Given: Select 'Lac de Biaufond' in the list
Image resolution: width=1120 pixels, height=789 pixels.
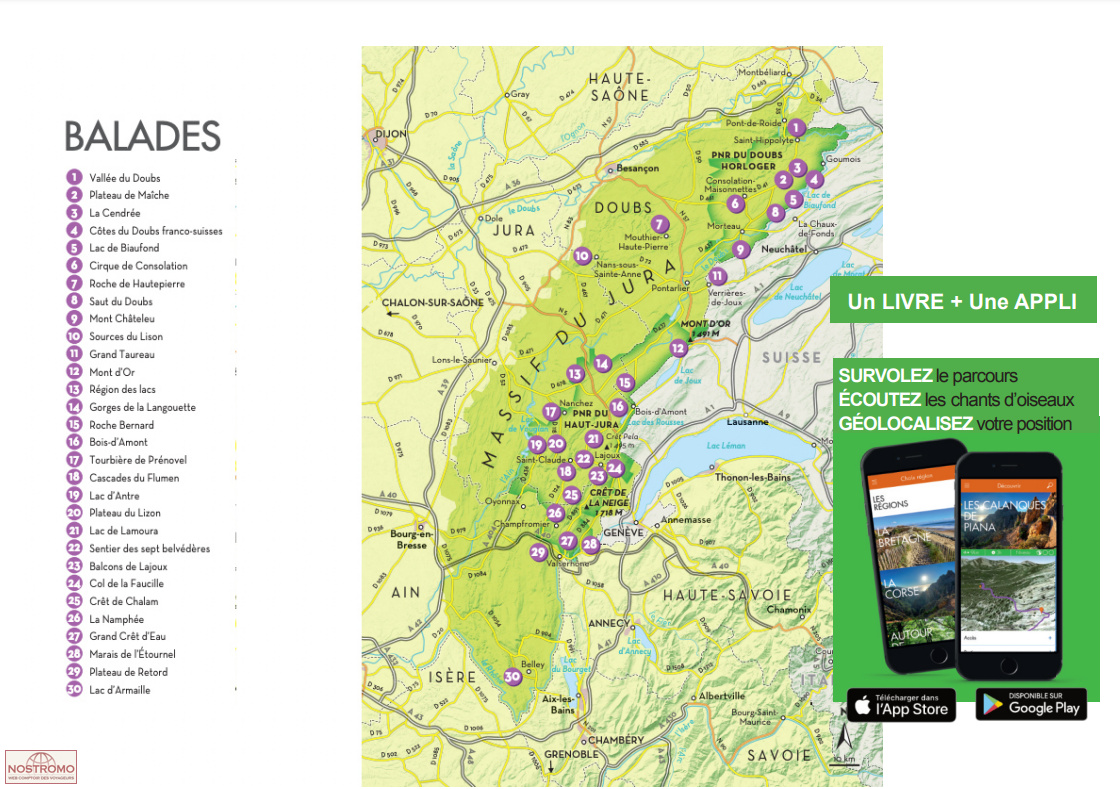Looking at the screenshot, I should [x=124, y=248].
